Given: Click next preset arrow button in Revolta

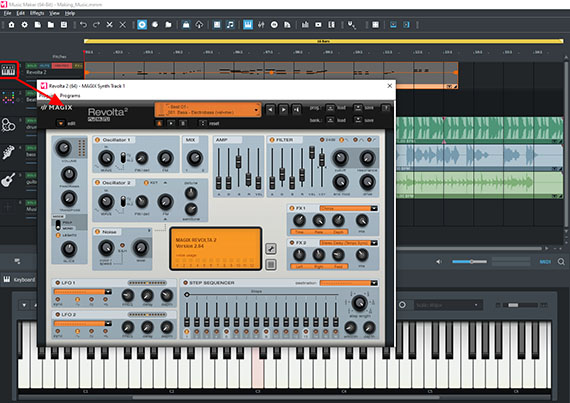Looking at the screenshot, I should [283, 109].
